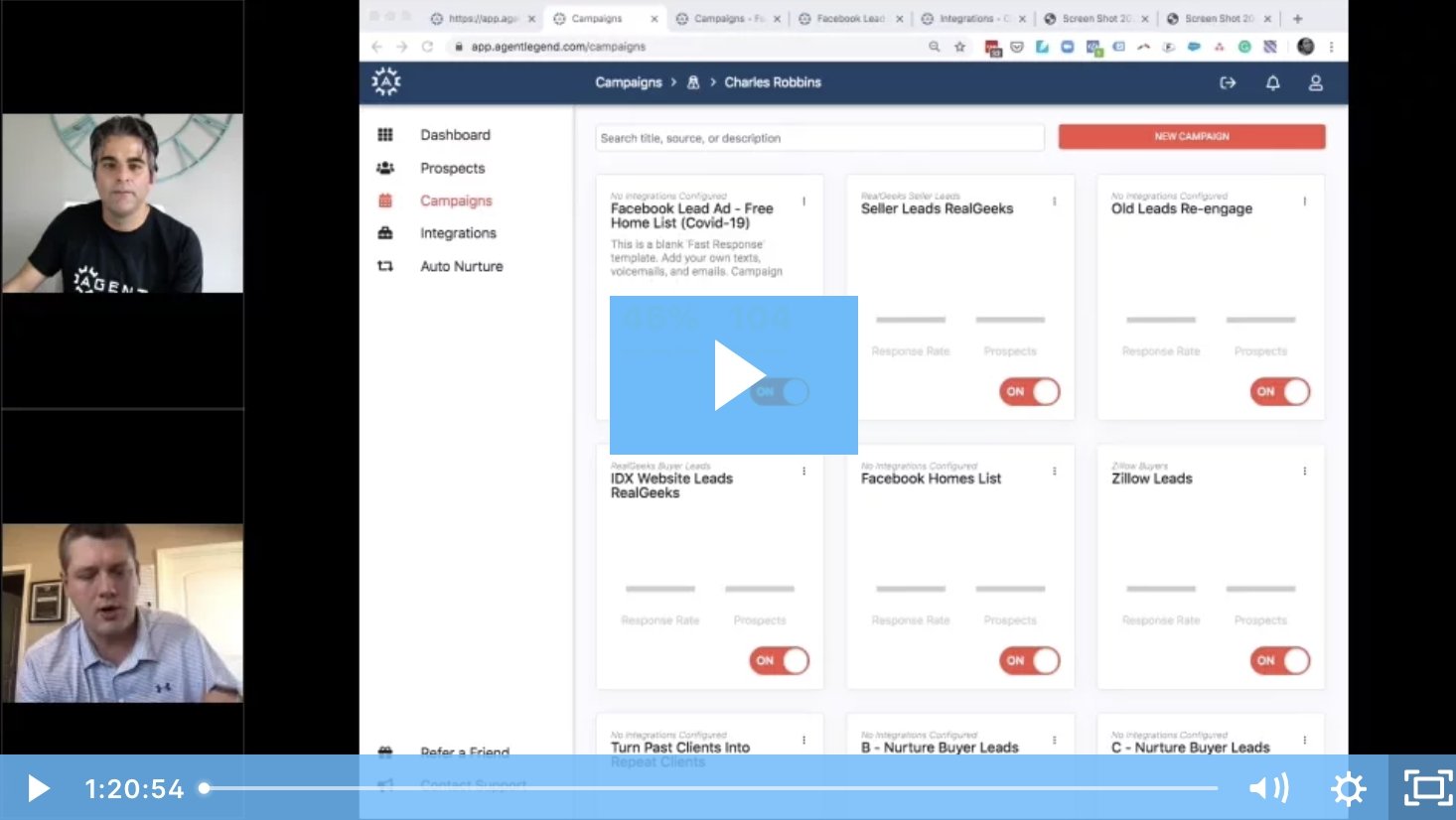Seek on the video progress bar

pyautogui.click(x=709, y=788)
